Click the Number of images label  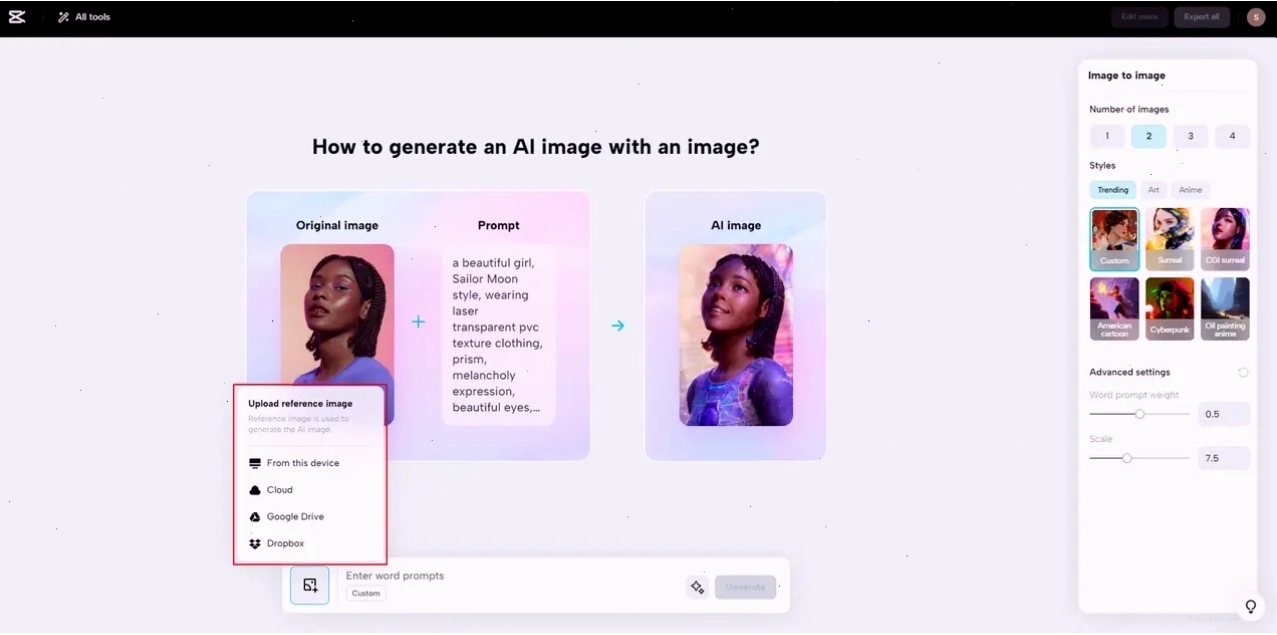point(1129,109)
